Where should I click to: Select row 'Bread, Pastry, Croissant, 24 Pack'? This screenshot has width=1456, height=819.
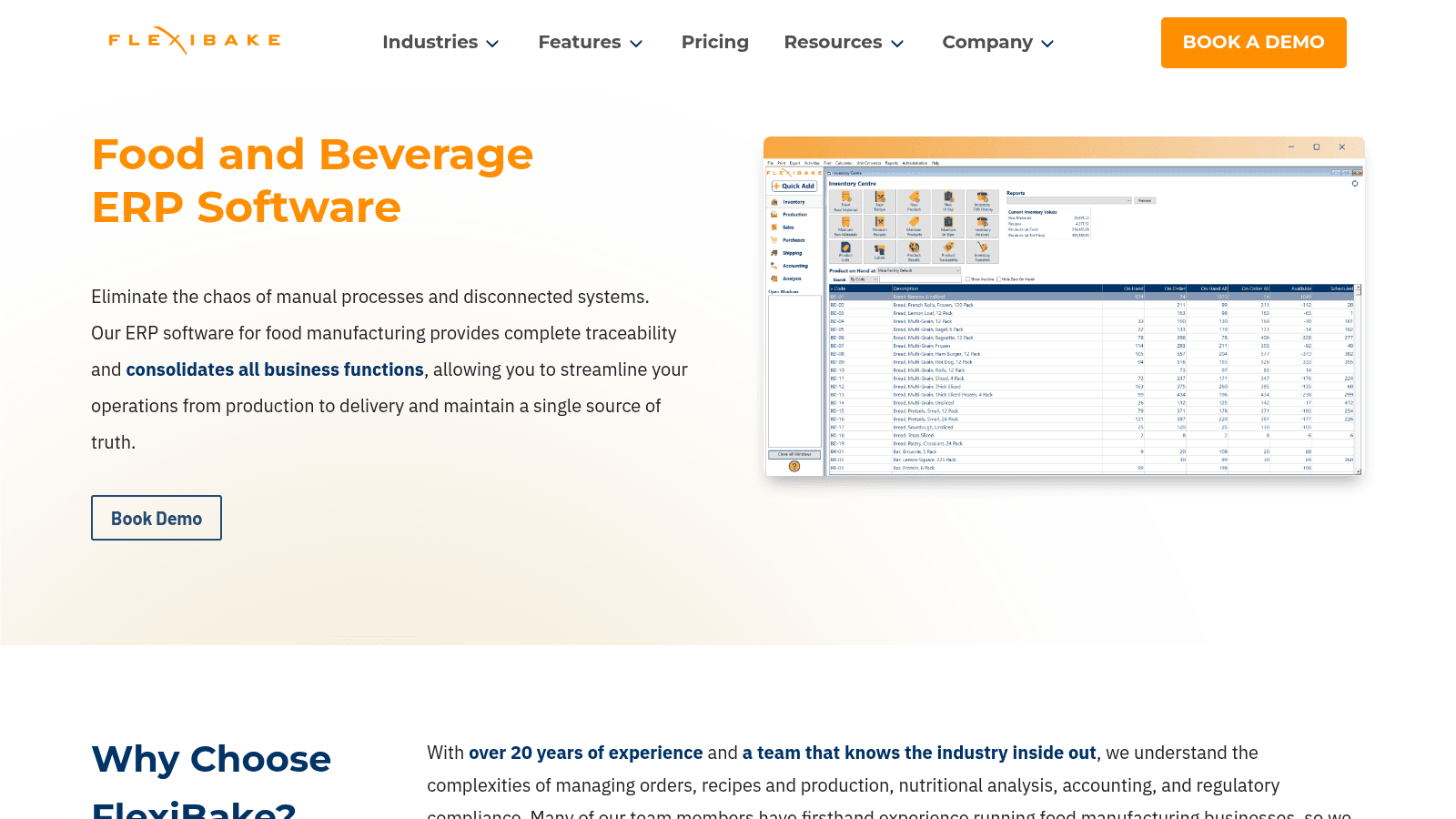tap(1092, 443)
